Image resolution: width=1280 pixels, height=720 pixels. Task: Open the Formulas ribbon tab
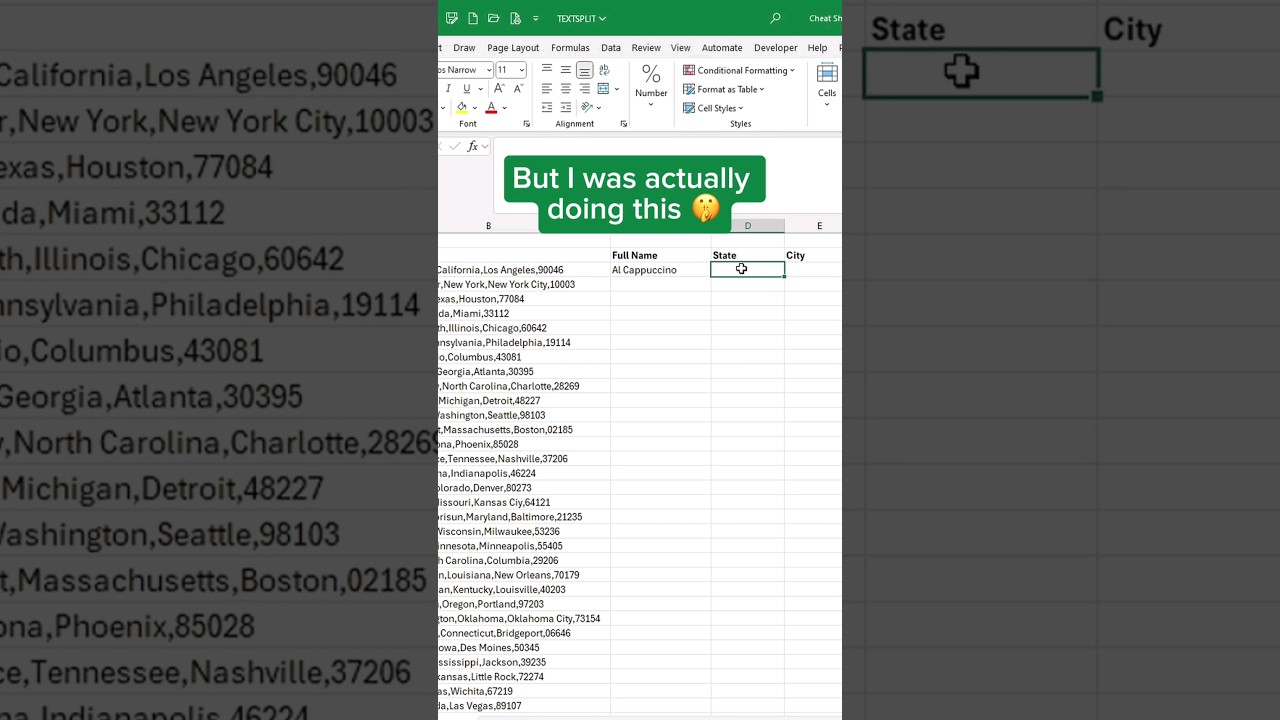[570, 48]
